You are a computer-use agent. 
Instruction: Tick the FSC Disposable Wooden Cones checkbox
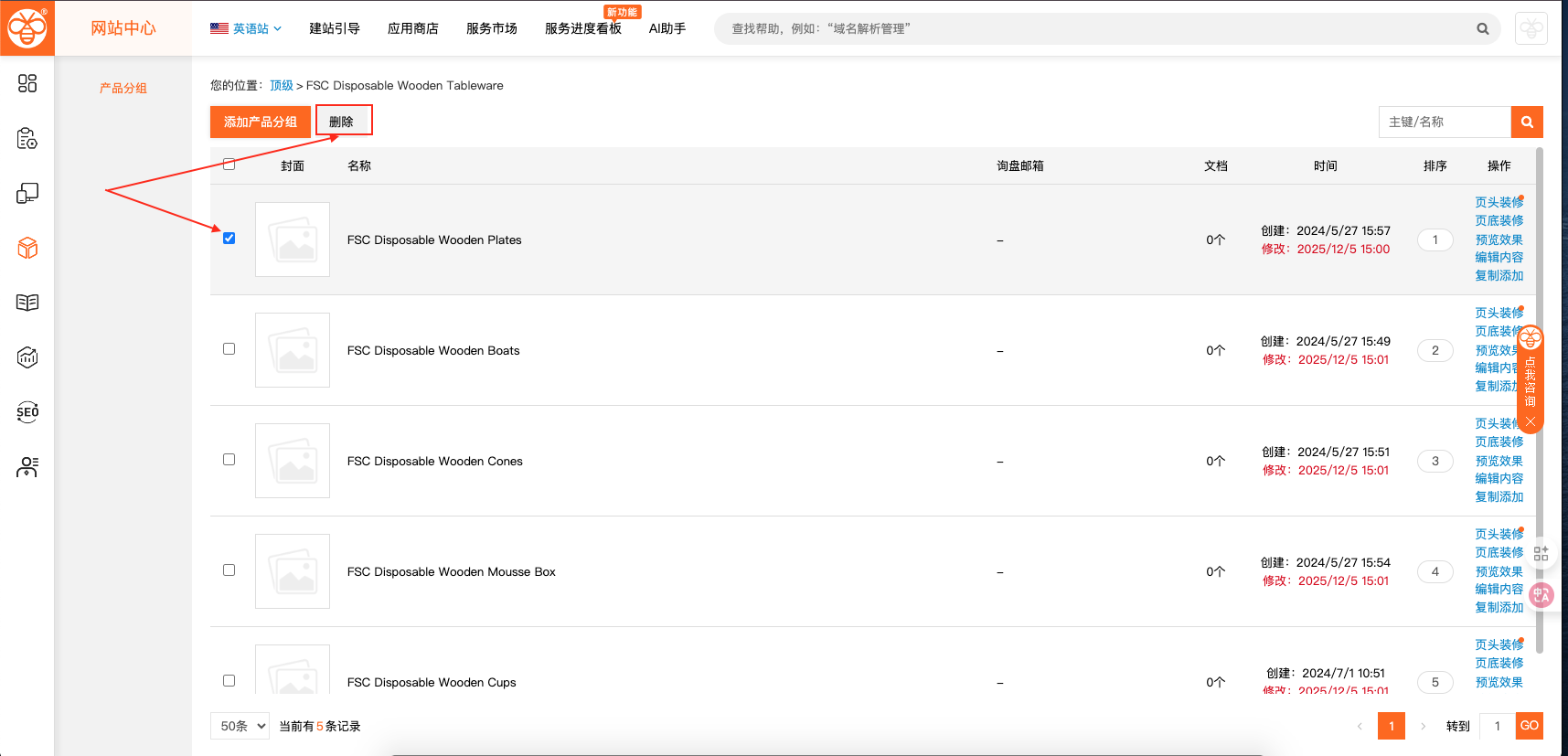229,460
